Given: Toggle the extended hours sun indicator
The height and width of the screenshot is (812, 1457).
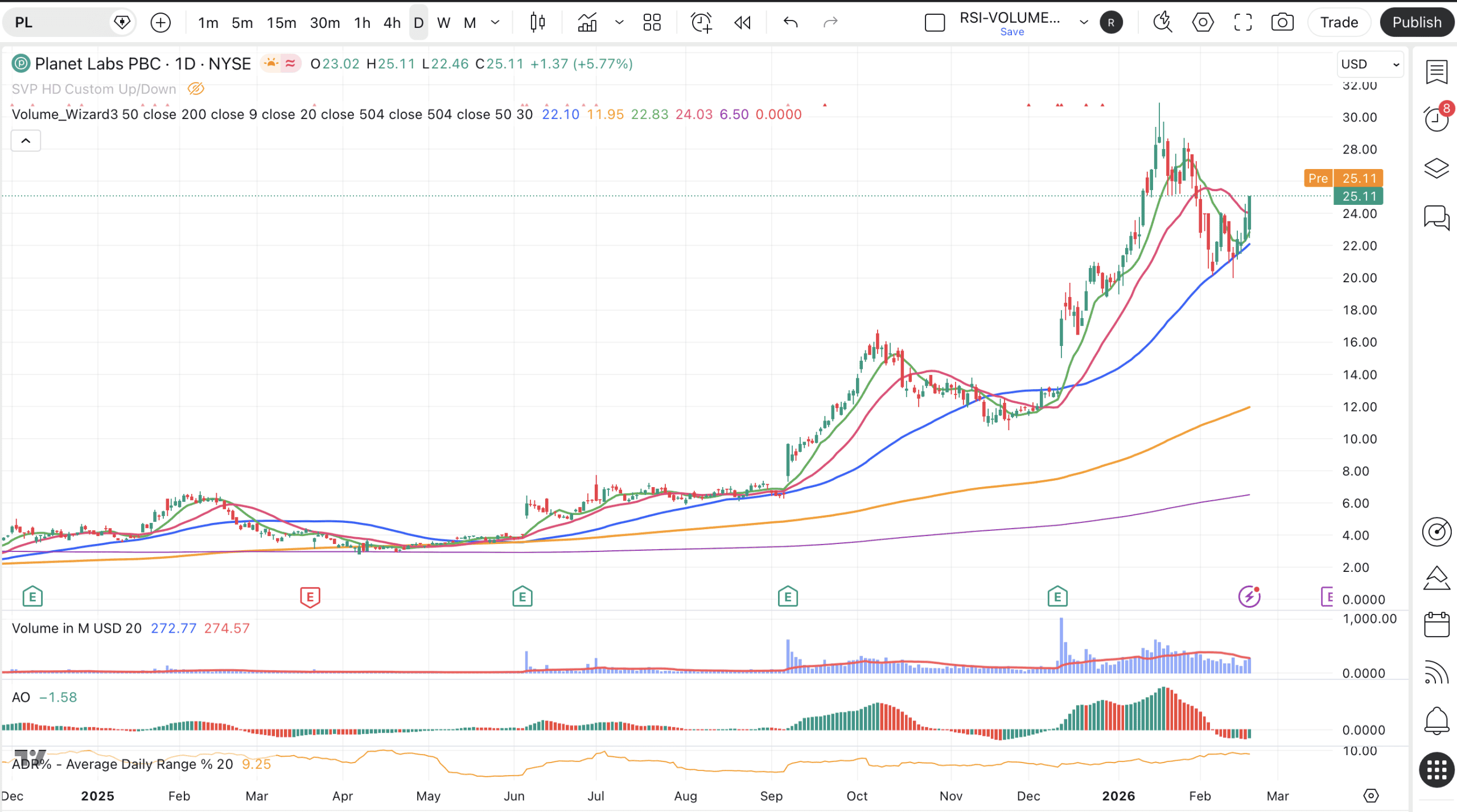Looking at the screenshot, I should (x=271, y=63).
